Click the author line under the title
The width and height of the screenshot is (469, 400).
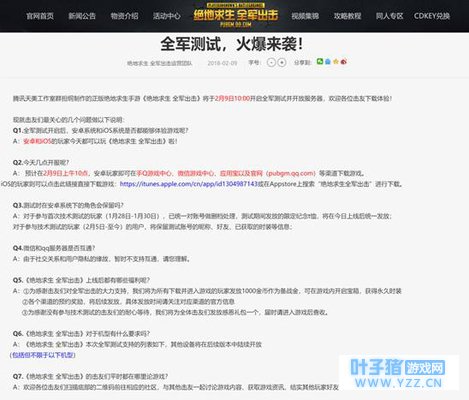point(160,63)
